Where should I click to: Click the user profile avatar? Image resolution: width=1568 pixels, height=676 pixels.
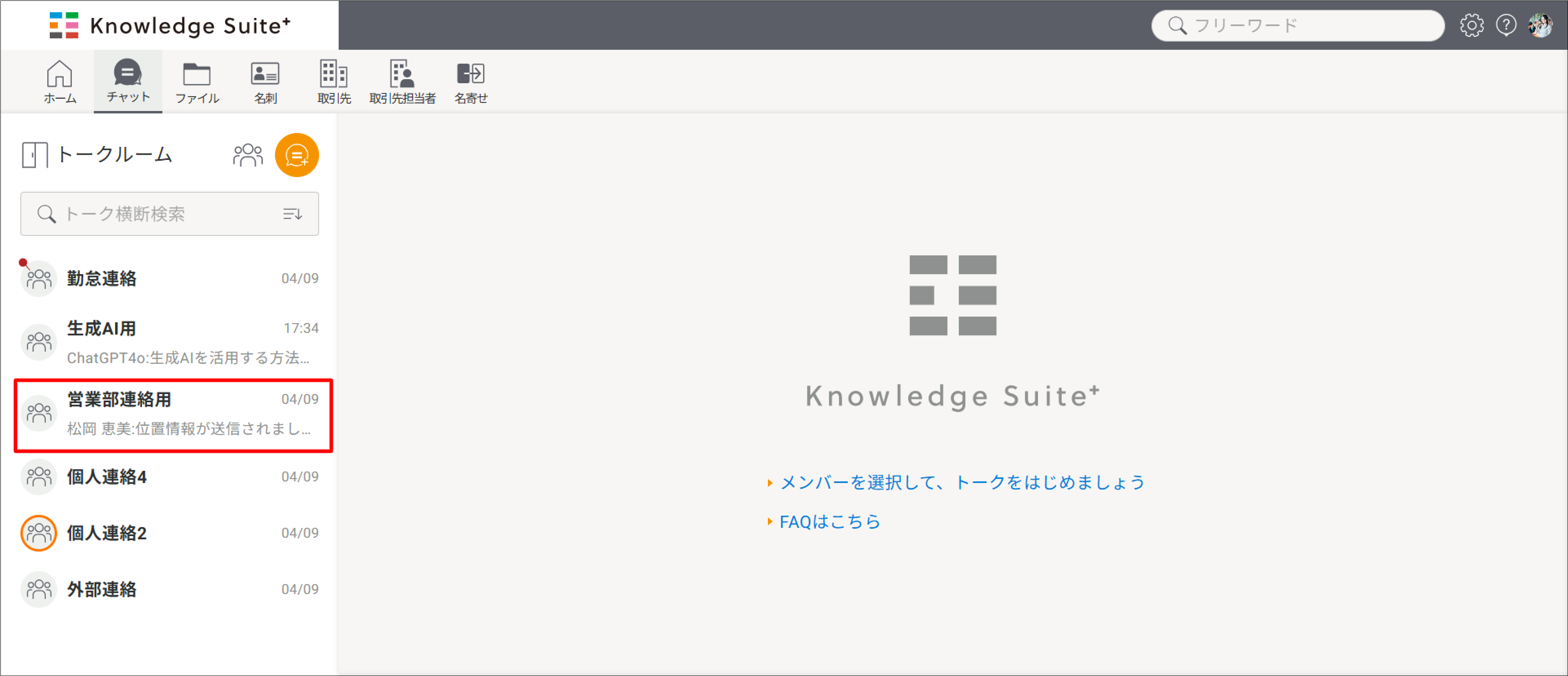[x=1541, y=26]
